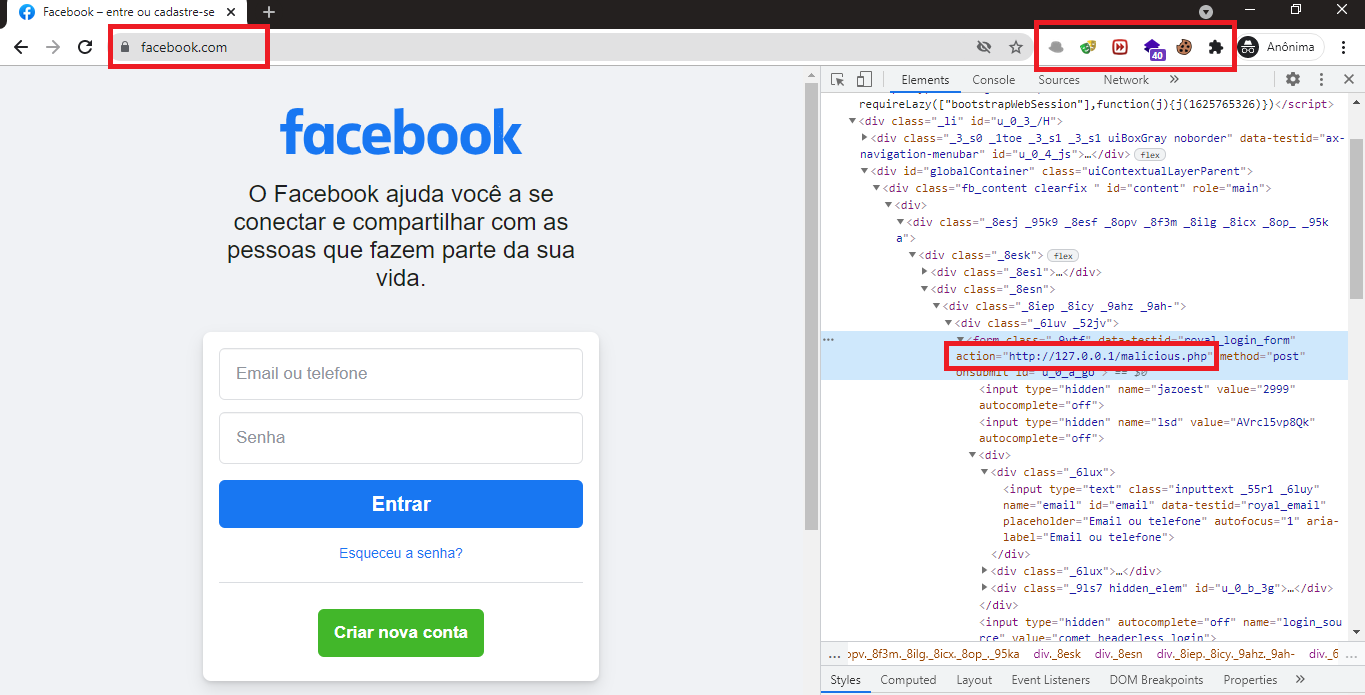Switch to the Console tab
Screen dimensions: 1365x695
[994, 79]
